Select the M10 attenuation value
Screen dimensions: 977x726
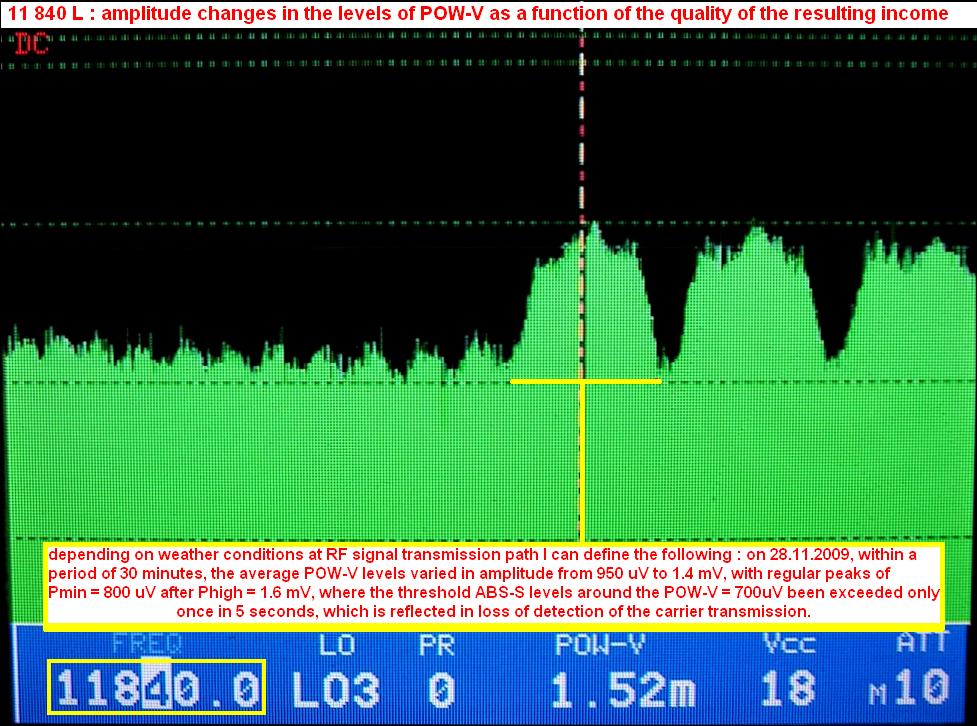point(908,689)
